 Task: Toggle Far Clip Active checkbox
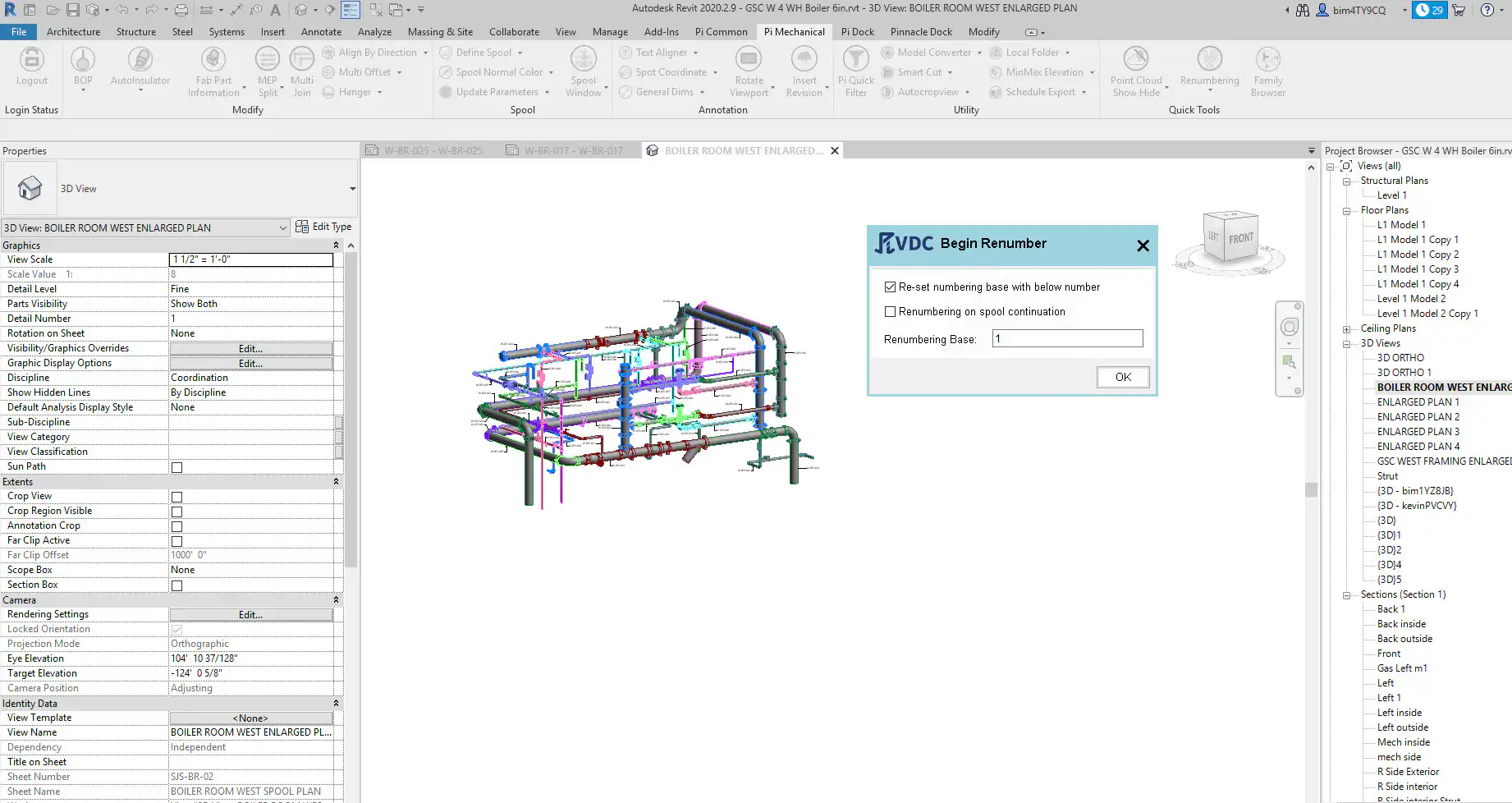(x=176, y=541)
